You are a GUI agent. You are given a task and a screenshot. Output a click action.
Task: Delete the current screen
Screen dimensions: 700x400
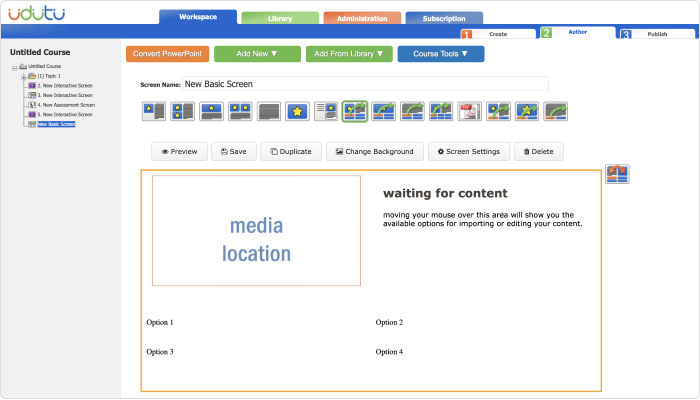538,152
